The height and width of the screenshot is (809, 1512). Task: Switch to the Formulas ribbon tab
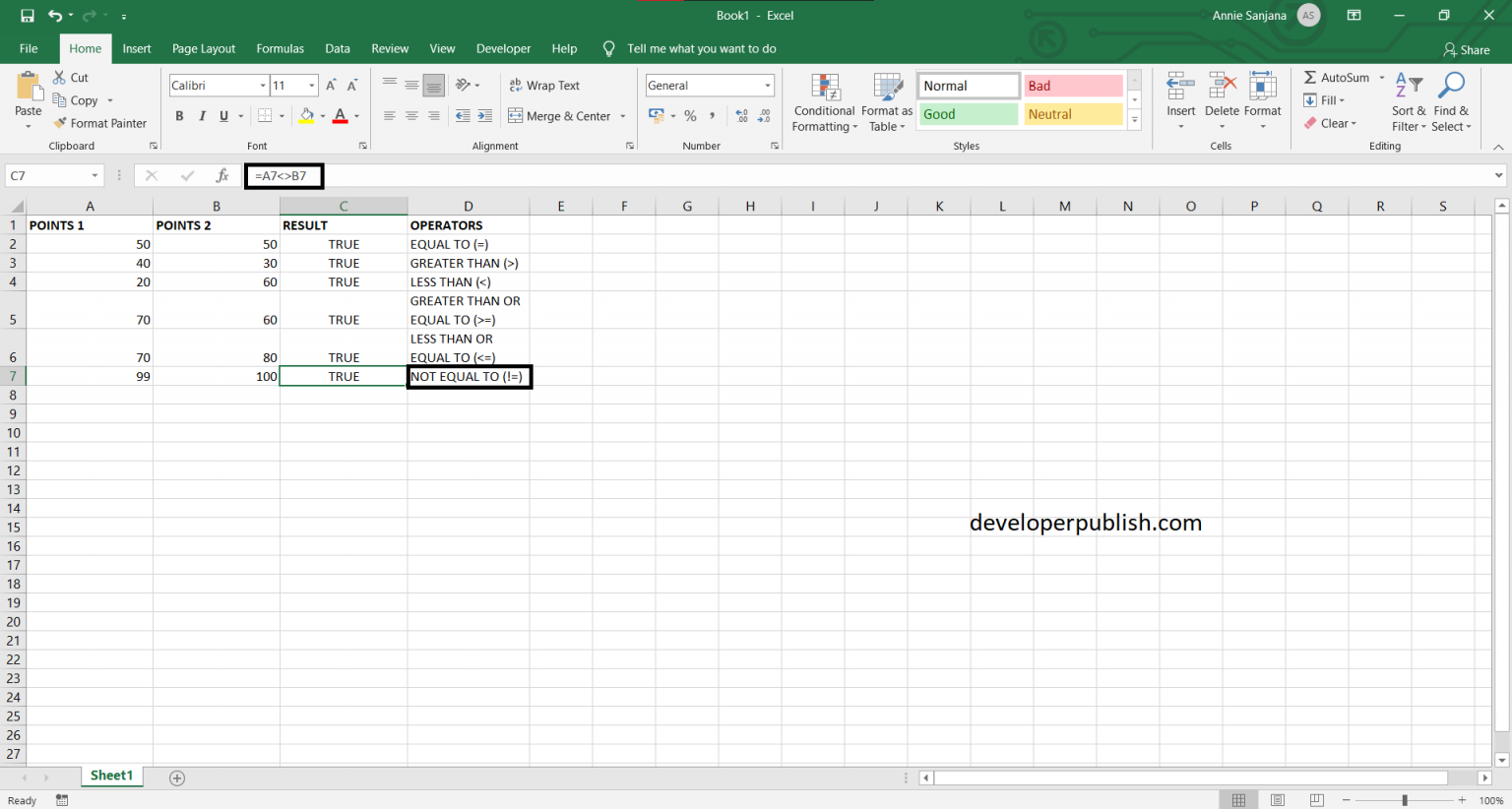280,48
